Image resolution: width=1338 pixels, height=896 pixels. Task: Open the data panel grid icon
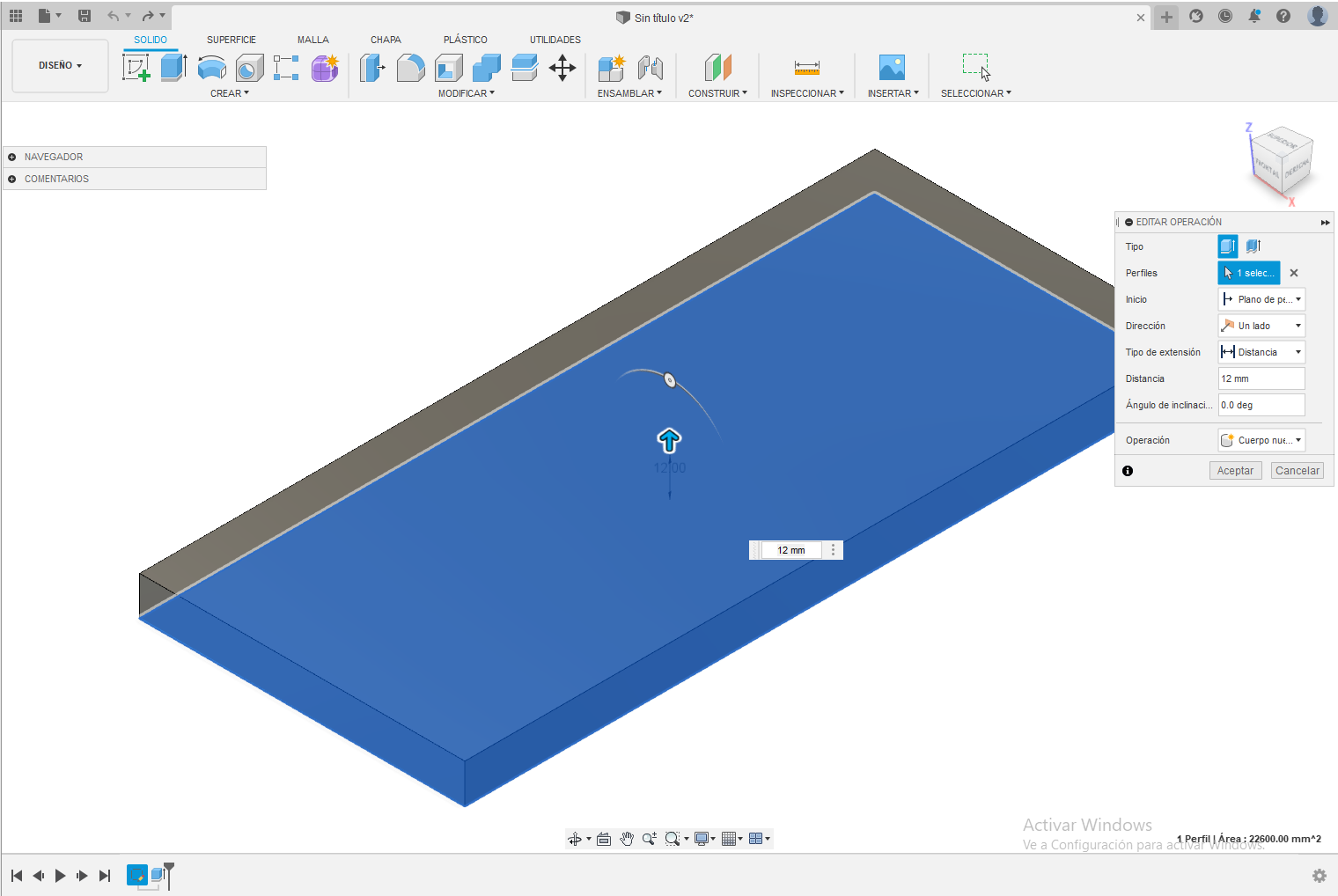(16, 16)
